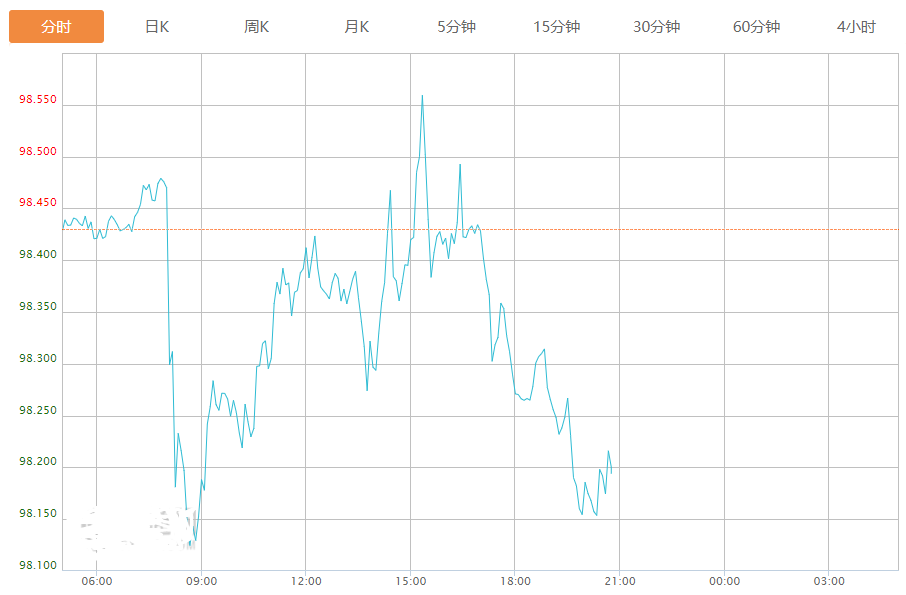This screenshot has height=595, width=906.
Task: Select the 分时 intraday tab
Action: [x=56, y=27]
